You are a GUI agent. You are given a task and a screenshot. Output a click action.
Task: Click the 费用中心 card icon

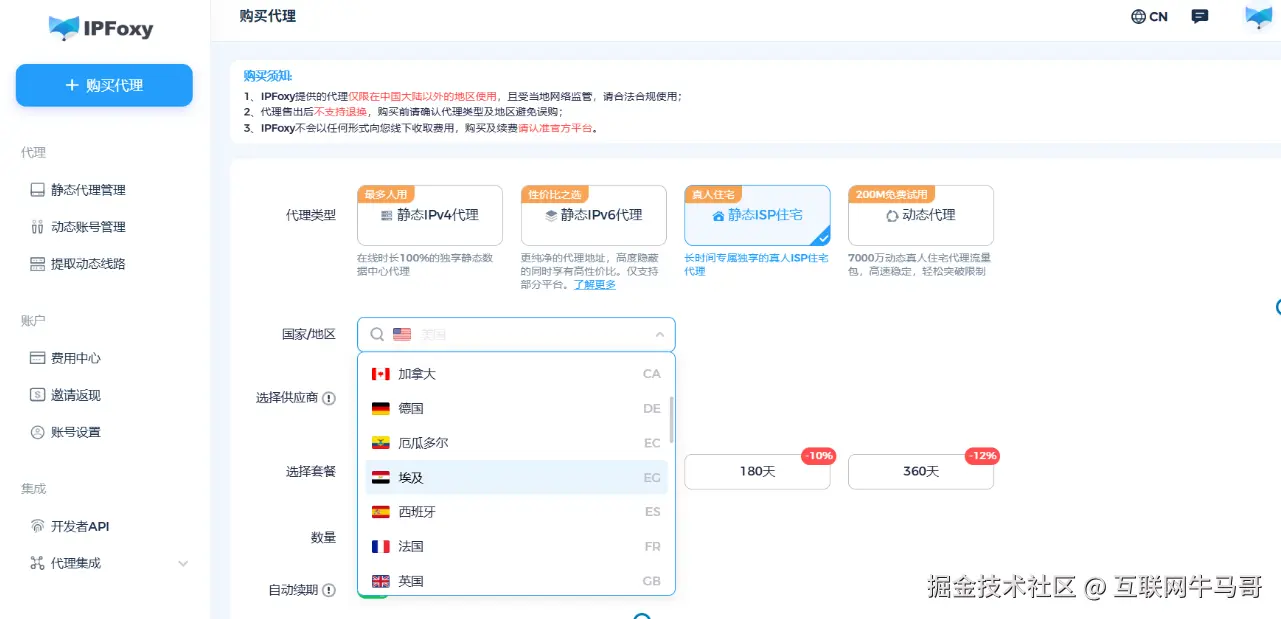[x=37, y=358]
